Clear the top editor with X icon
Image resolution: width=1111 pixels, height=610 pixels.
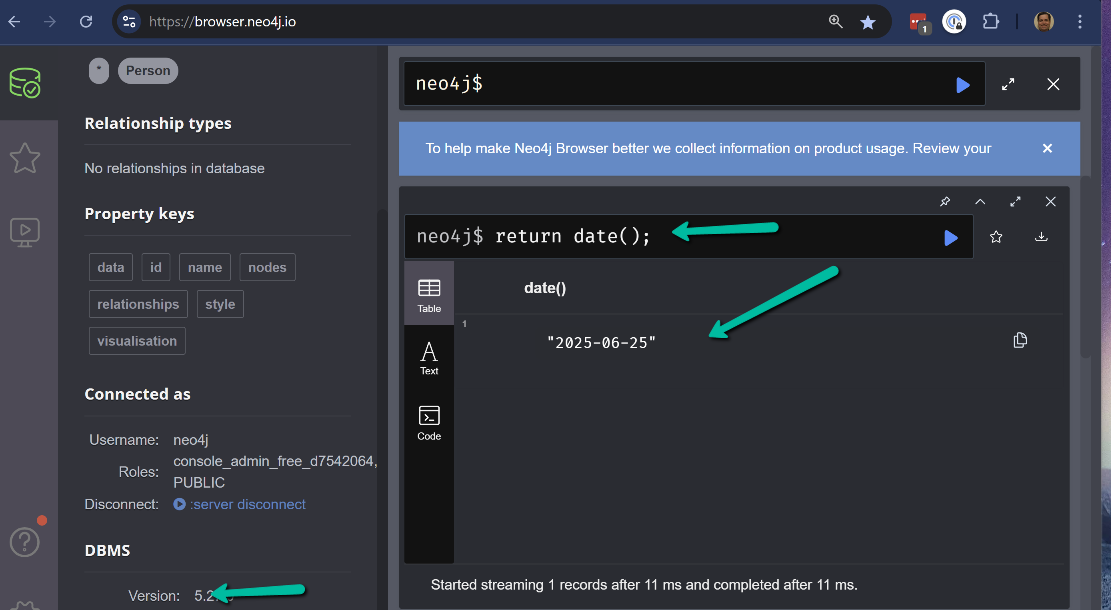pyautogui.click(x=1054, y=84)
